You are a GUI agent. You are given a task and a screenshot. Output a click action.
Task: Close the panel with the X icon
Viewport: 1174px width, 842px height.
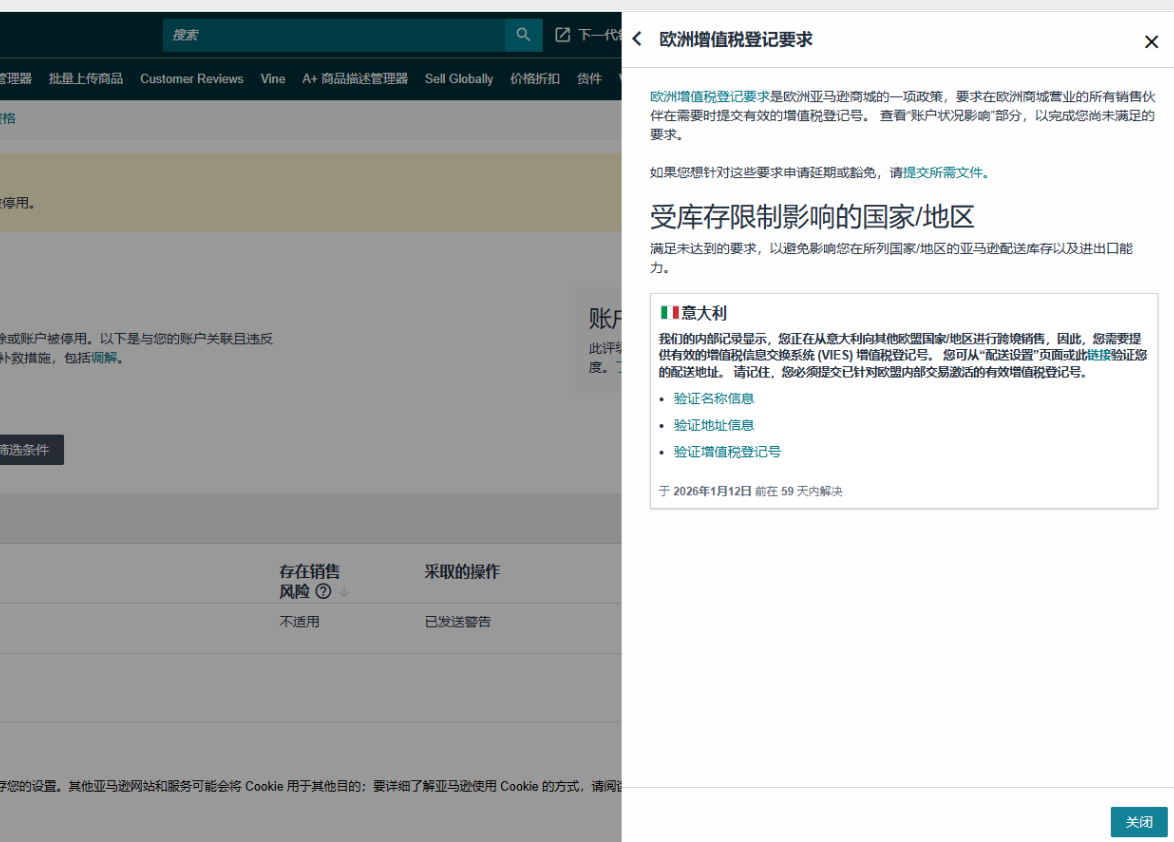pos(1151,42)
